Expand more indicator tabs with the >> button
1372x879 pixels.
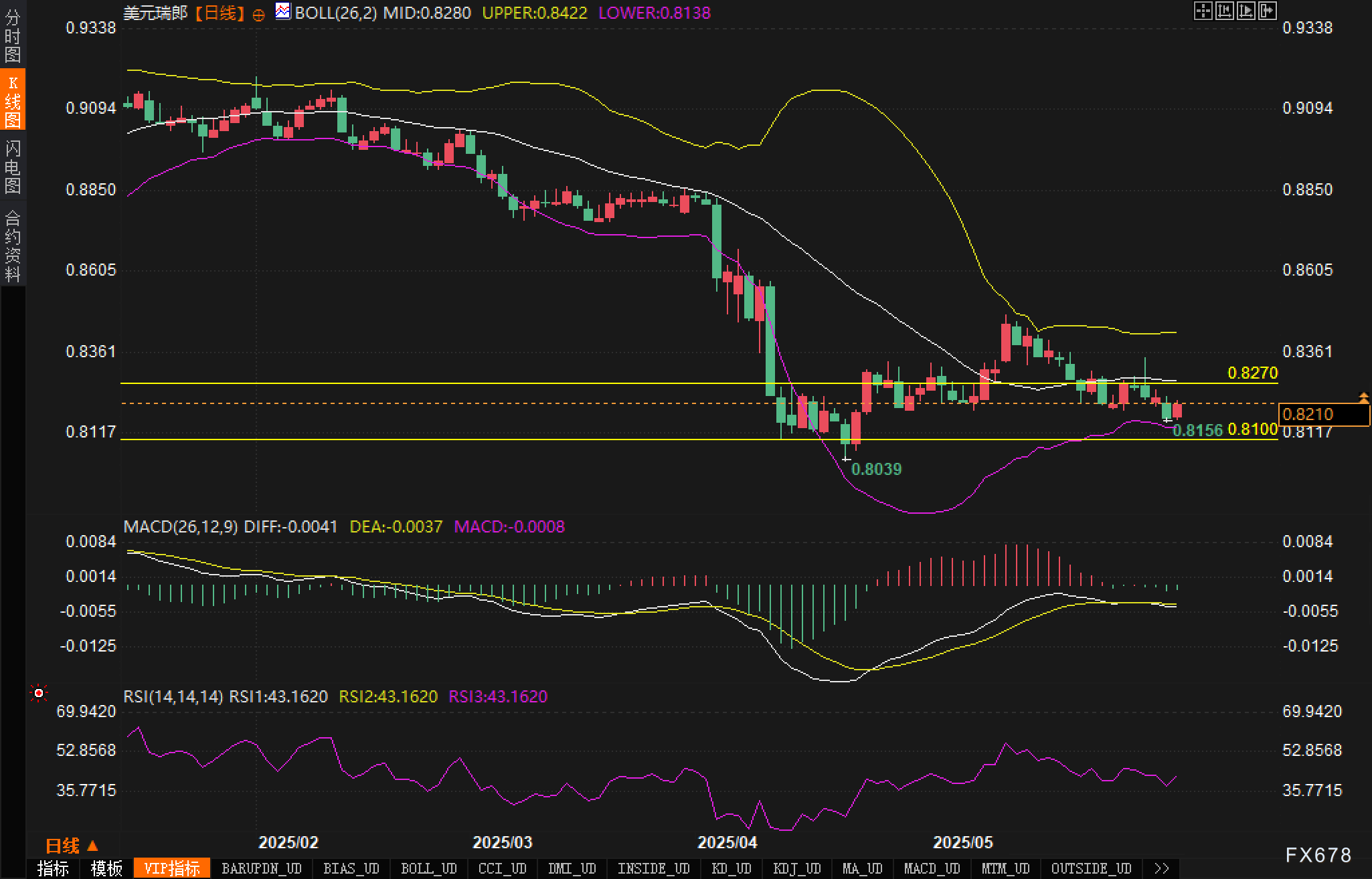coord(1162,868)
